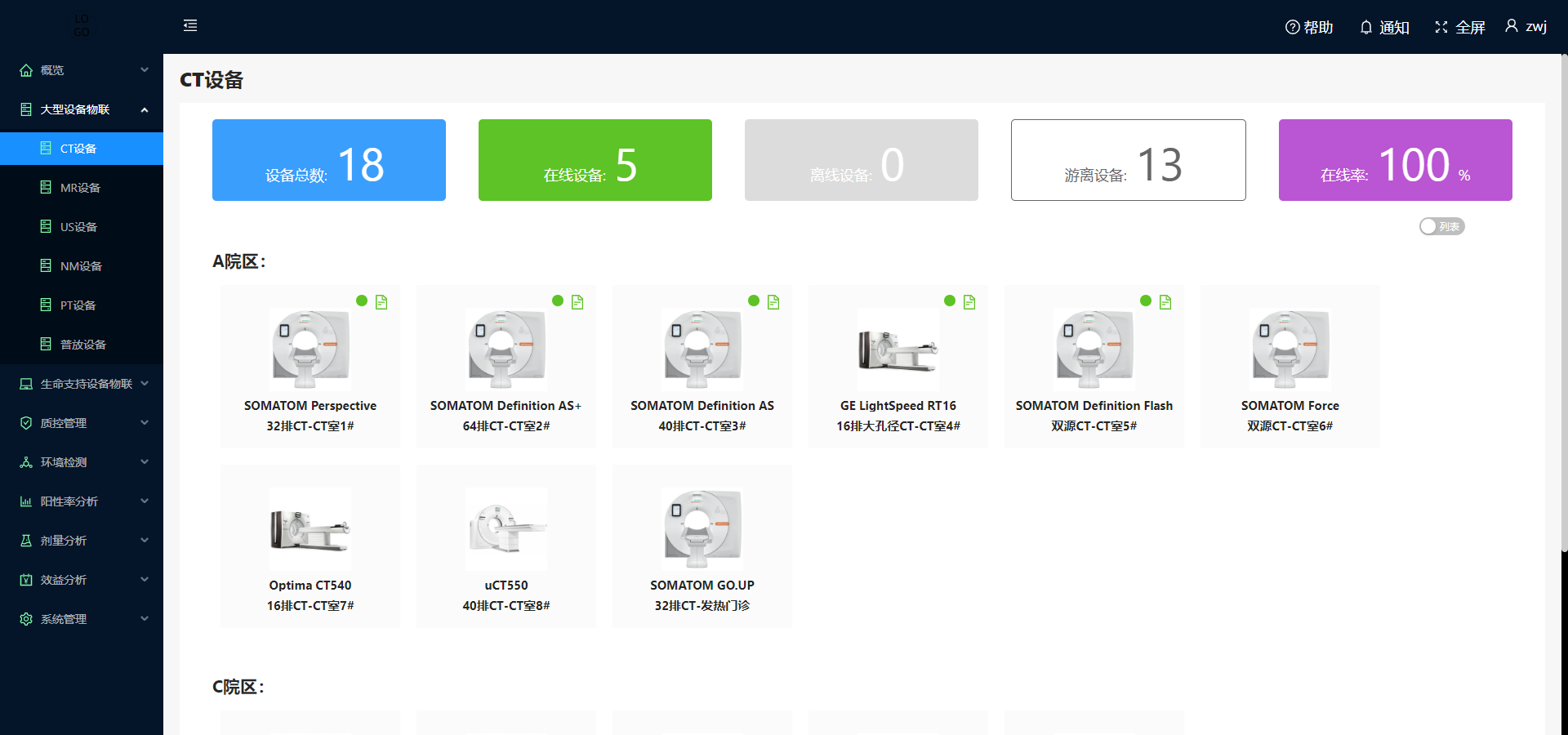Click the CT设备 page title
Image resolution: width=1568 pixels, height=735 pixels.
(212, 80)
